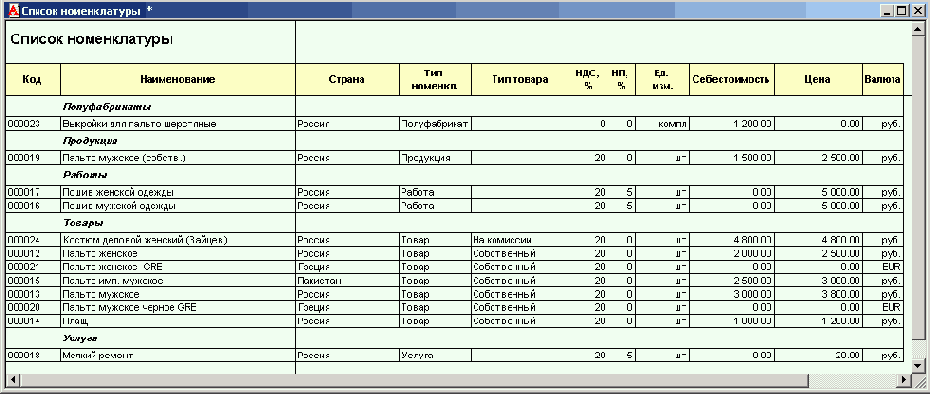930x394 pixels.
Task: Select the Полуфабрикат type cell
Action: 435,124
